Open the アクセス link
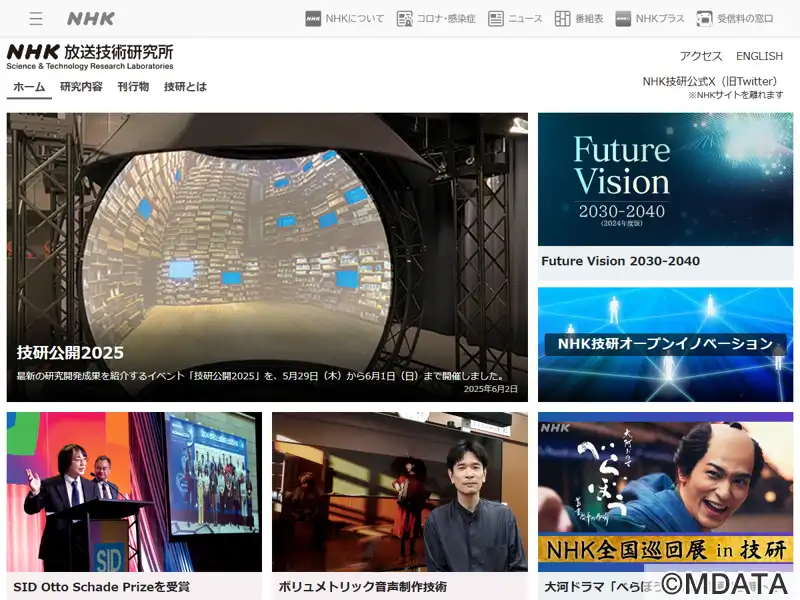The width and height of the screenshot is (800, 600). (701, 56)
